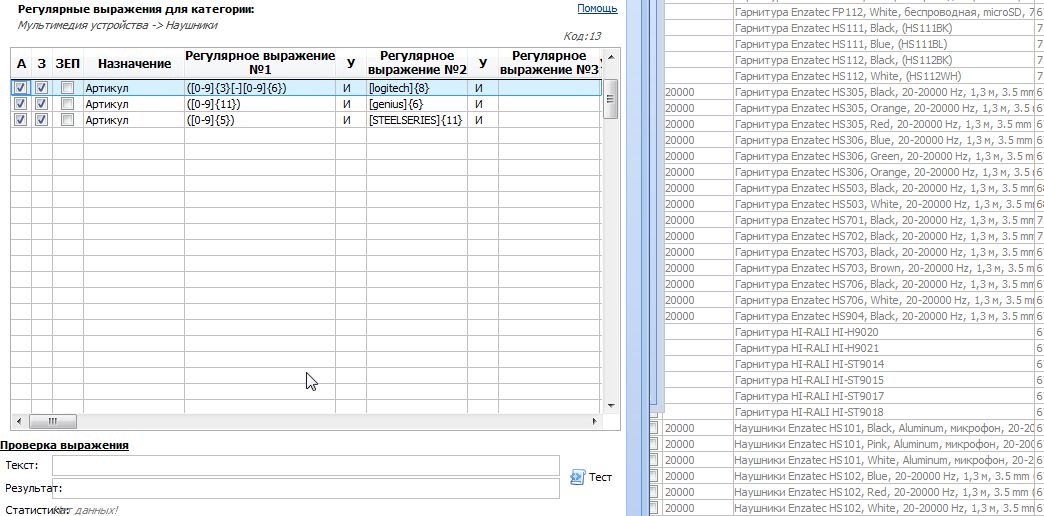Screen dimensions: 1044x516
Task: Select row Гарнитура Enzatec HS111, Blue
Action: 884,44
